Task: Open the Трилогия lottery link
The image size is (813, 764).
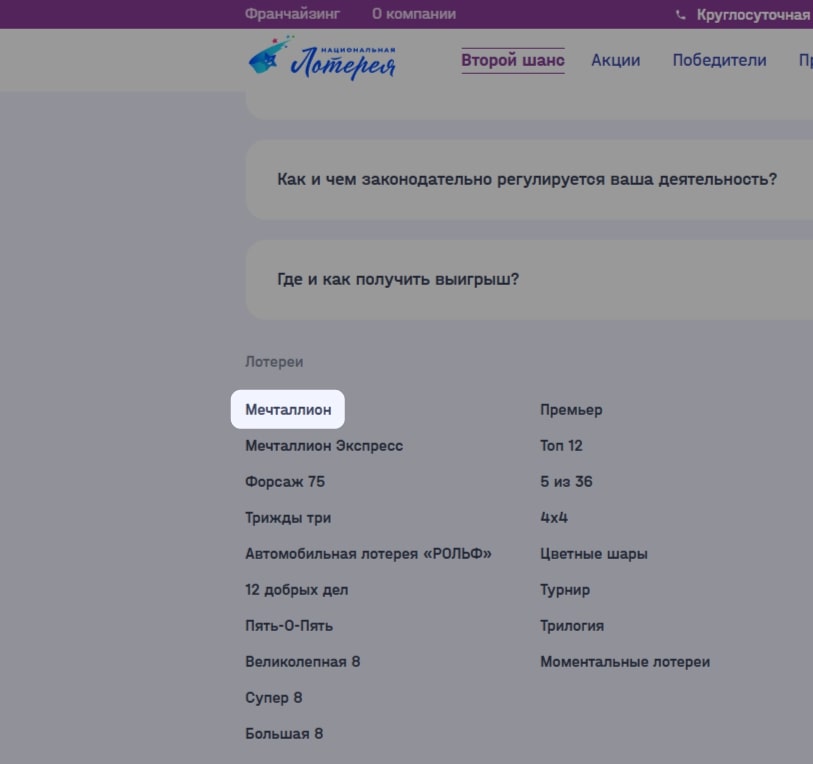Action: point(572,626)
